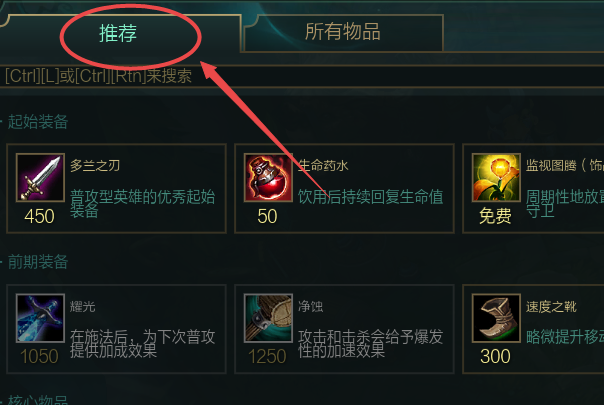
Task: Switch to the 推荐 recommended tab
Action: pyautogui.click(x=118, y=34)
